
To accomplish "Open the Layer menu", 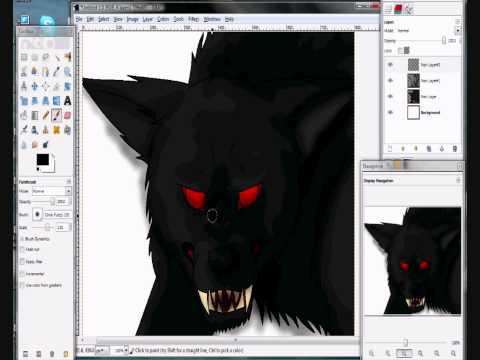I will 147,19.
